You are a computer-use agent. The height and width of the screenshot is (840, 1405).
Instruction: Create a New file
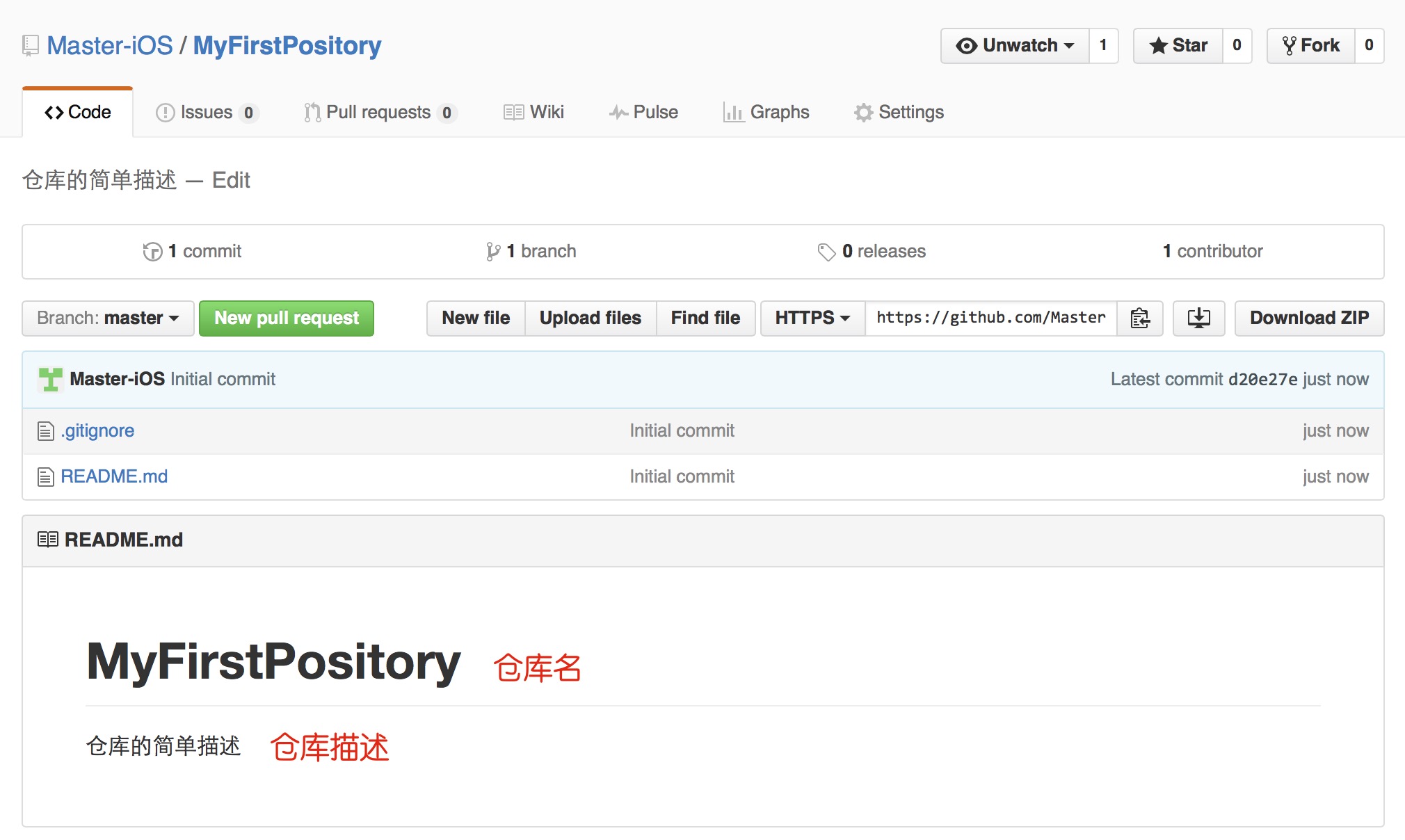[476, 318]
